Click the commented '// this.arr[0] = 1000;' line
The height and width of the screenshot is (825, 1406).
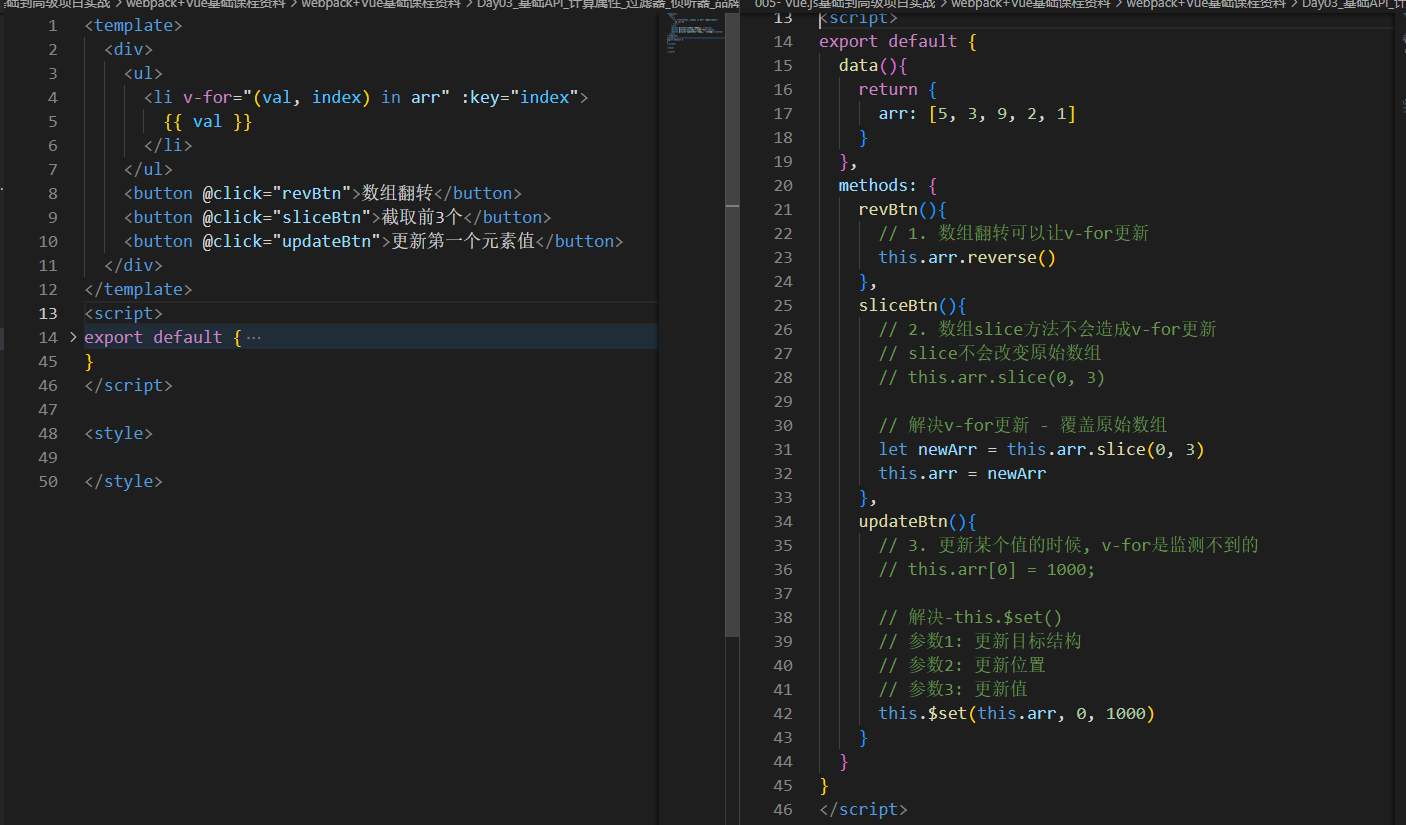point(987,569)
